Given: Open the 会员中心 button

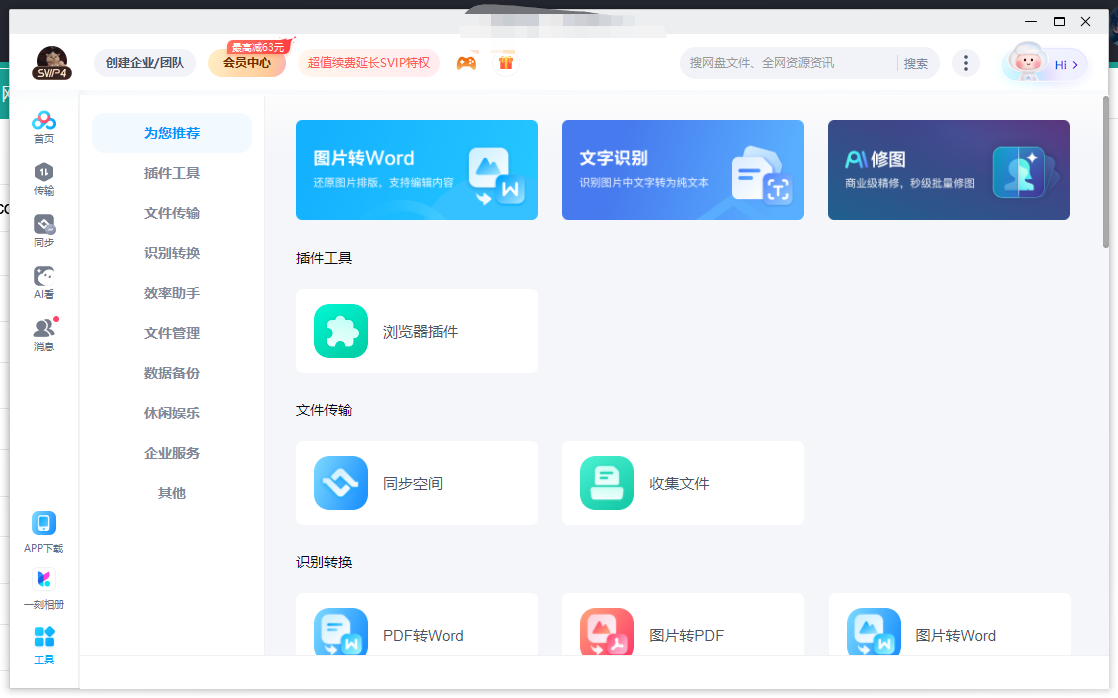Looking at the screenshot, I should [247, 63].
